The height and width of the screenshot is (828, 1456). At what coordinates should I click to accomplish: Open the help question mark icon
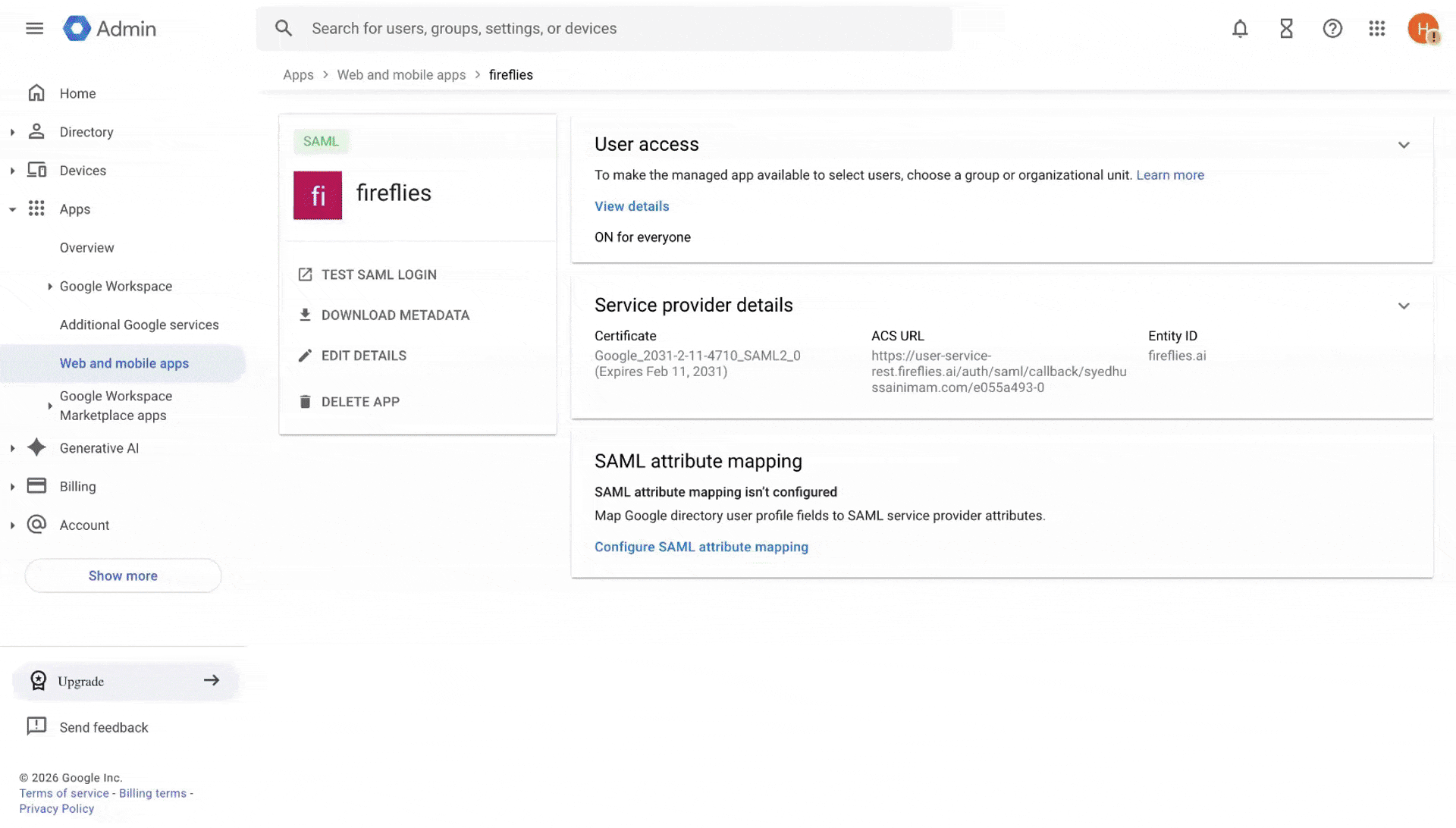point(1332,29)
